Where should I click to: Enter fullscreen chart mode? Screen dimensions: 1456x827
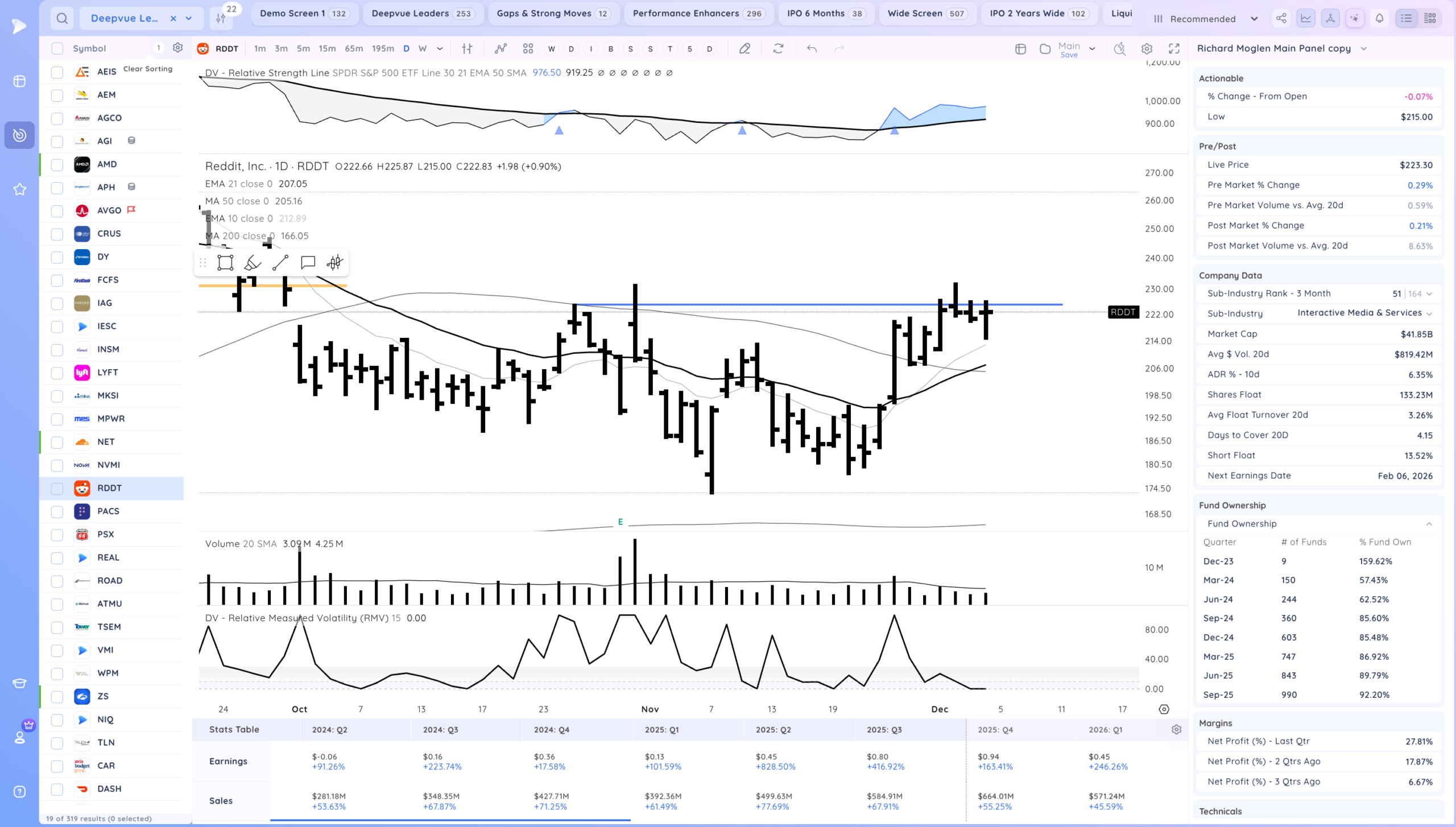coord(1174,48)
